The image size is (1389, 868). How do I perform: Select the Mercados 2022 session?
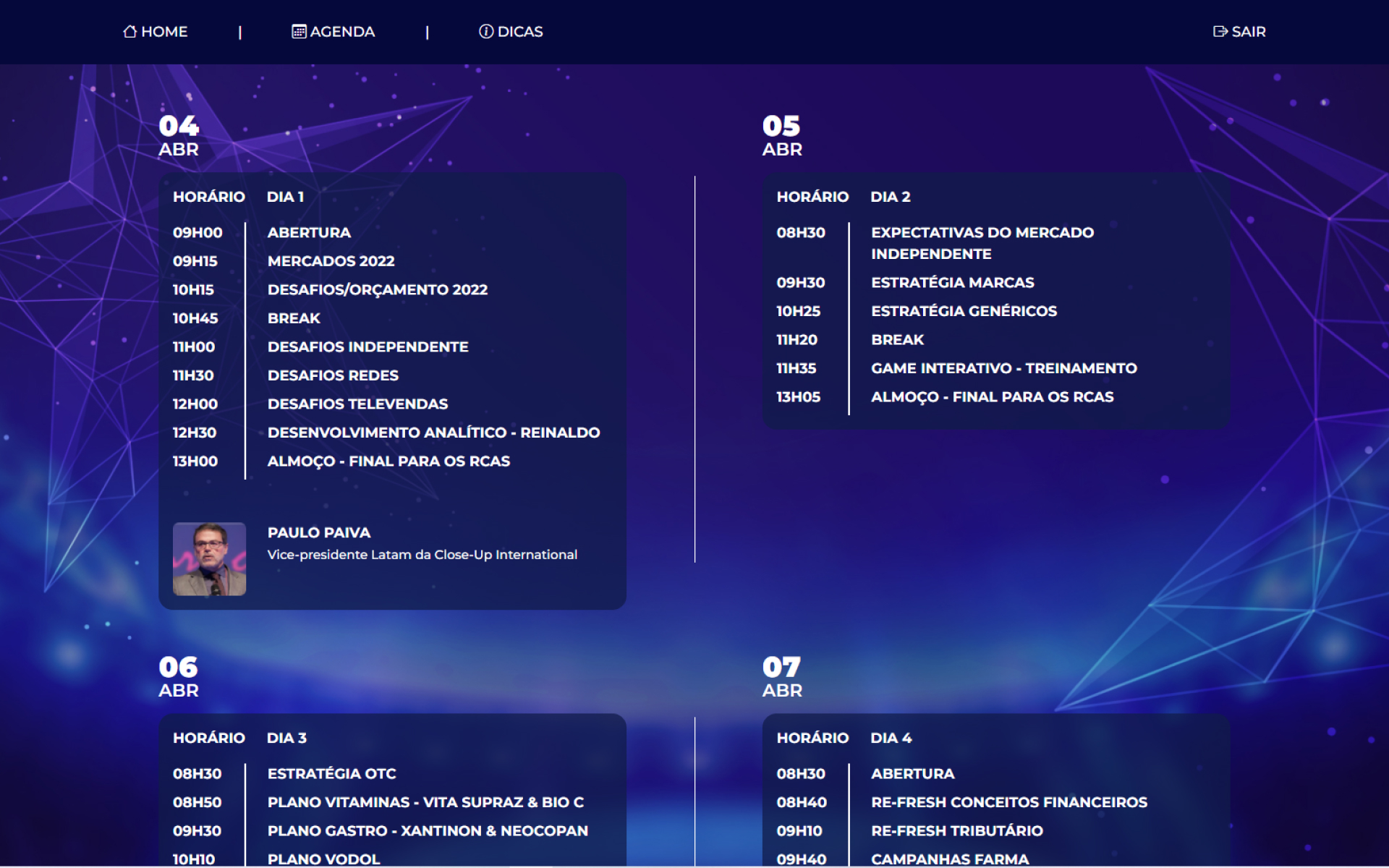[331, 261]
